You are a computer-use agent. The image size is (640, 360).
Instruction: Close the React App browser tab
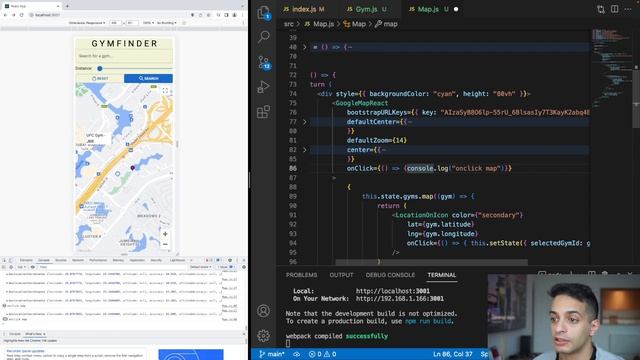point(58,6)
